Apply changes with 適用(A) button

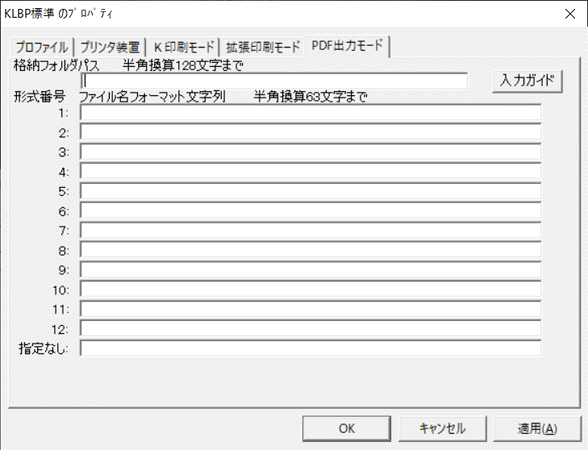coord(537,428)
